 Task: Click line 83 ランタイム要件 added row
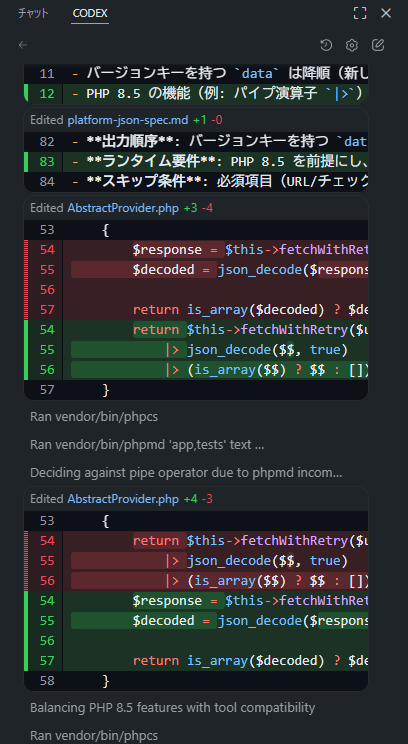[x=196, y=161]
